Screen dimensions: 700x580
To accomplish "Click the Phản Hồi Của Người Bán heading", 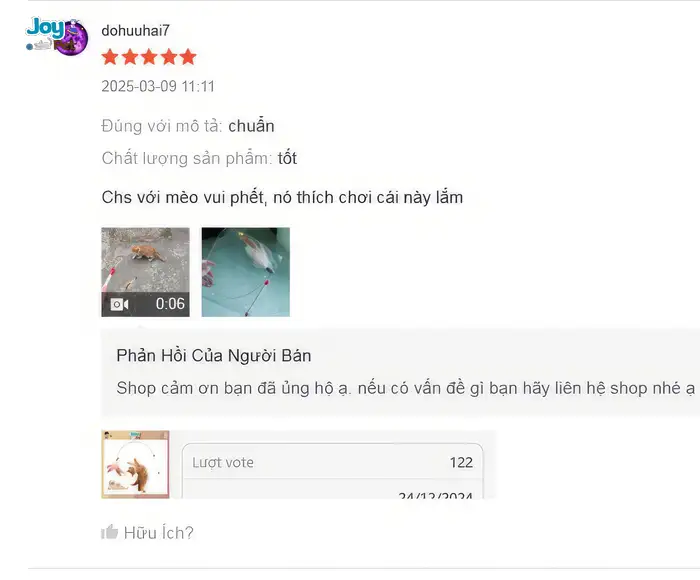I will [x=214, y=356].
